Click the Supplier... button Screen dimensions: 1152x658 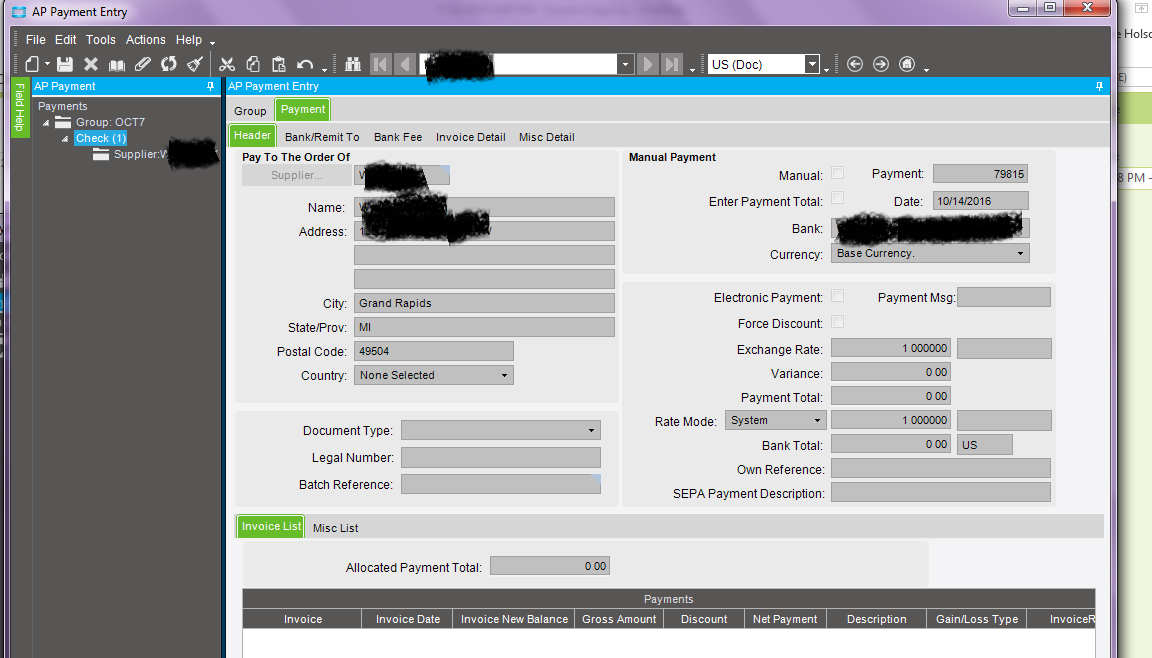pos(297,176)
